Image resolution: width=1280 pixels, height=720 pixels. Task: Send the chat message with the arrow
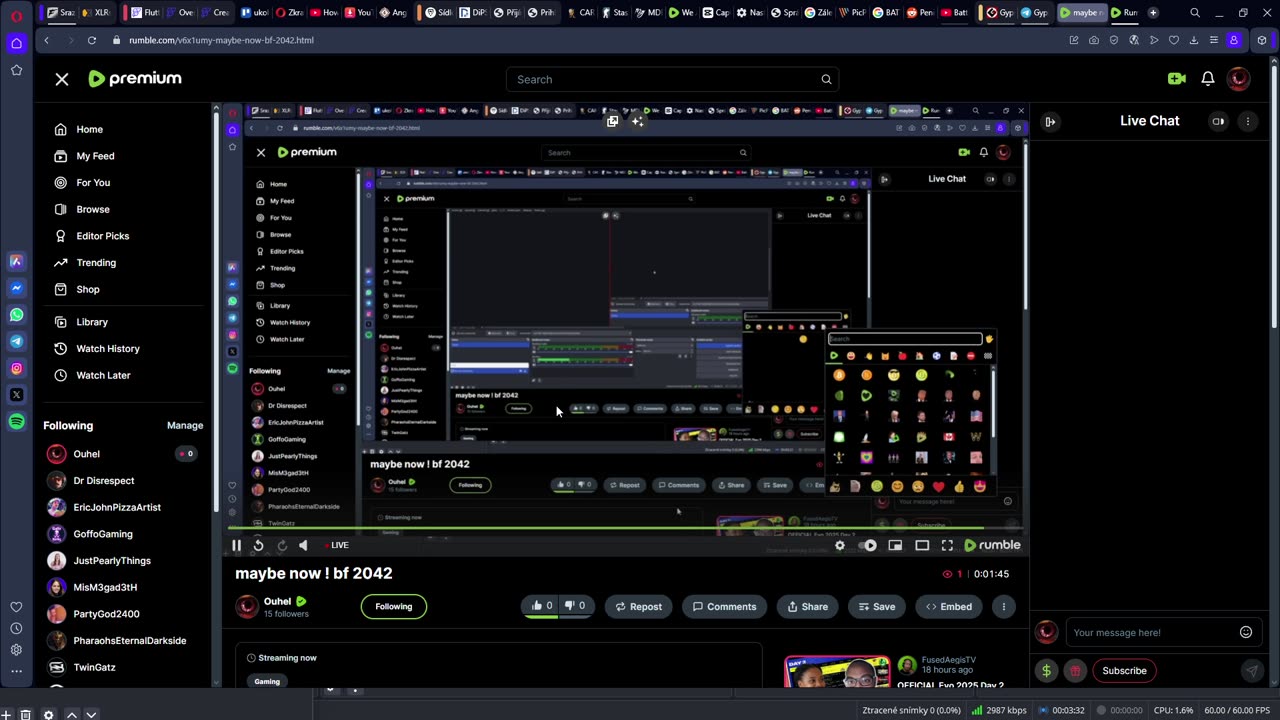coord(1251,671)
